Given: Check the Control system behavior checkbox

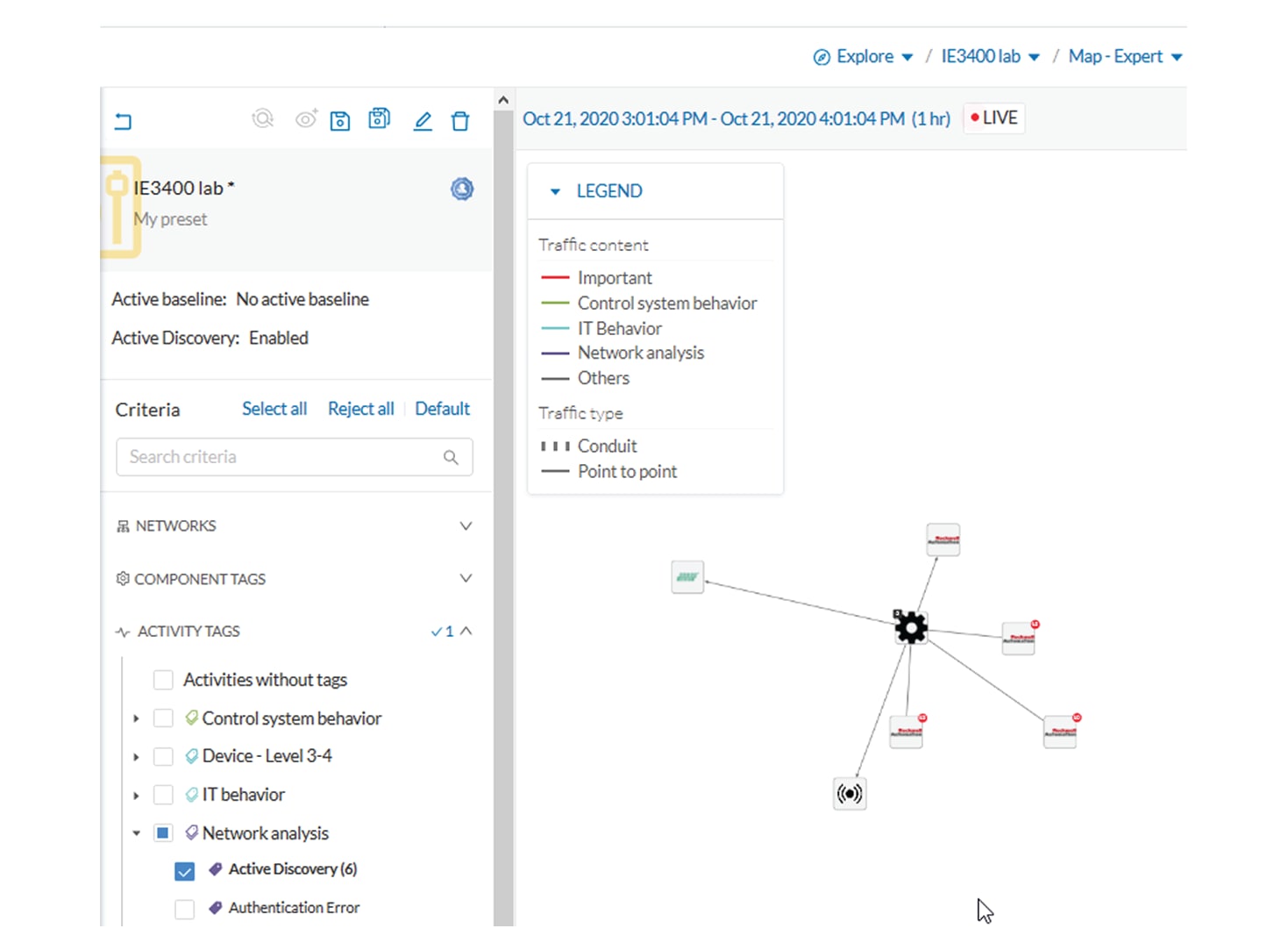Looking at the screenshot, I should click(x=163, y=718).
